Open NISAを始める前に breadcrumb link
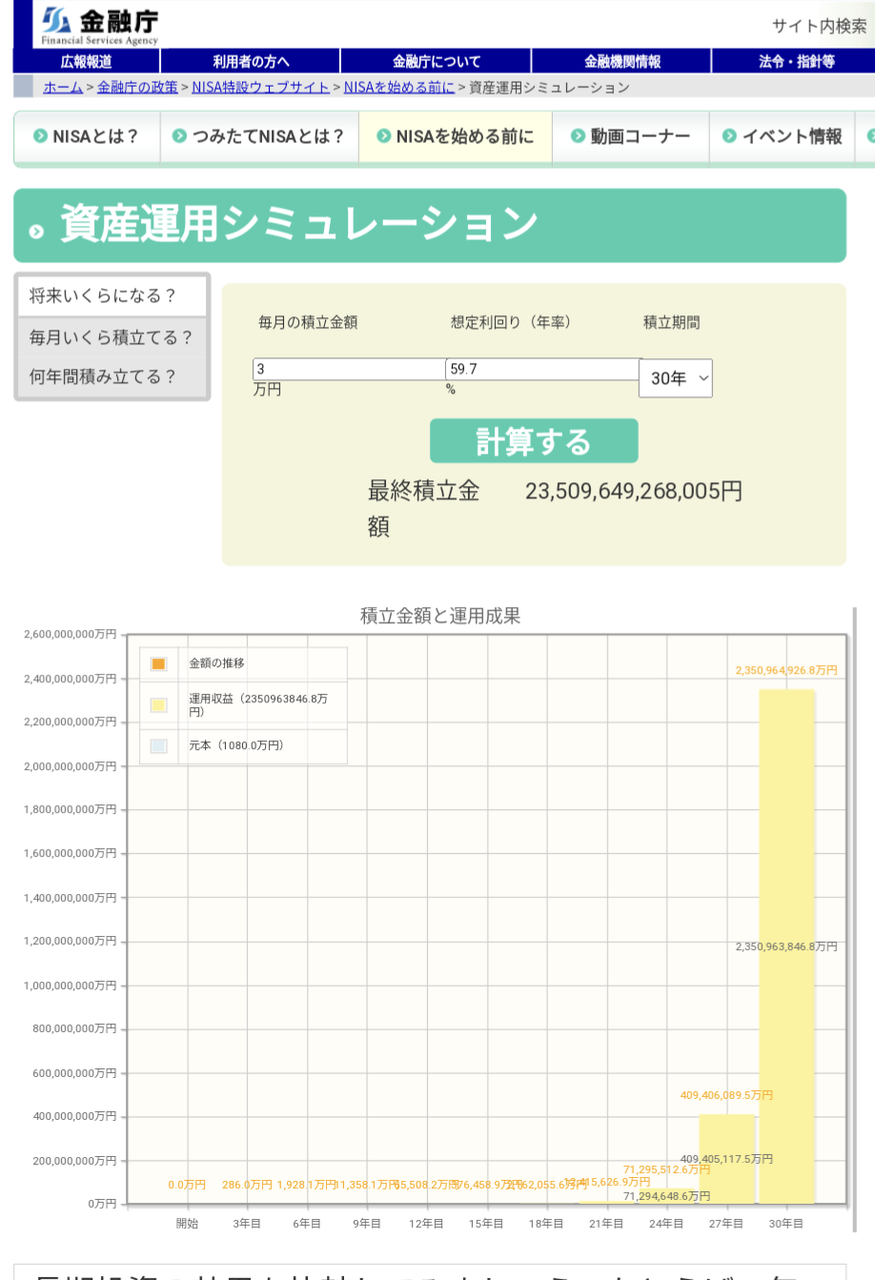Viewport: 875px width, 1280px height. pos(399,87)
